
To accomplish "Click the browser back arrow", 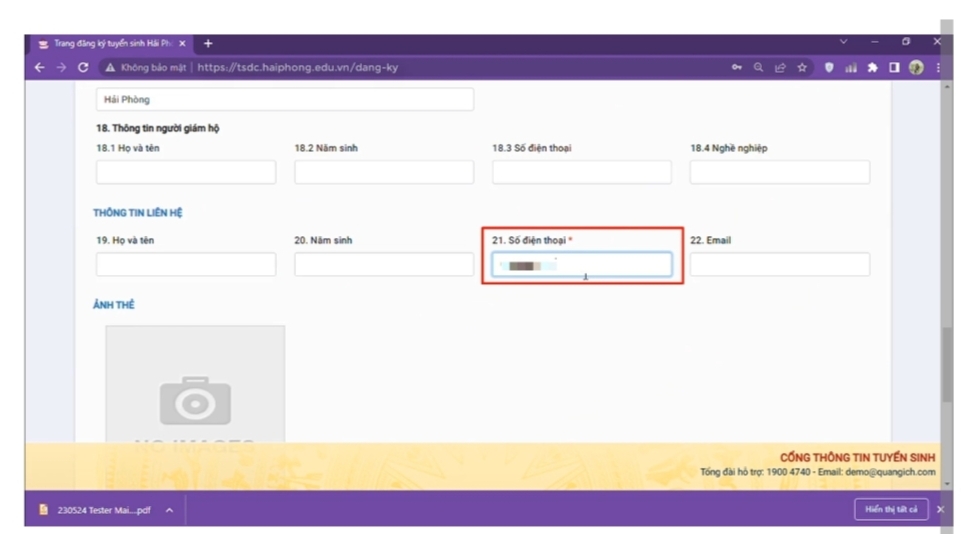I will pos(40,68).
